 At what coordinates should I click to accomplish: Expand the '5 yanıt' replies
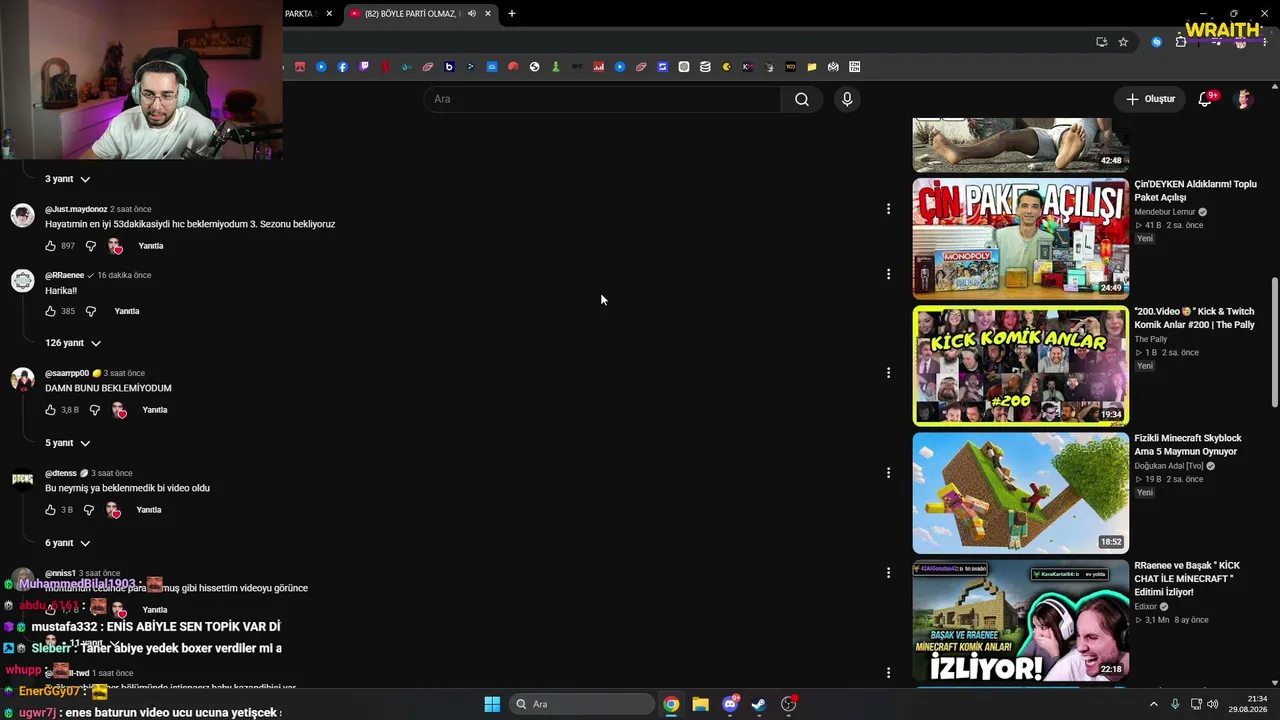pos(67,443)
